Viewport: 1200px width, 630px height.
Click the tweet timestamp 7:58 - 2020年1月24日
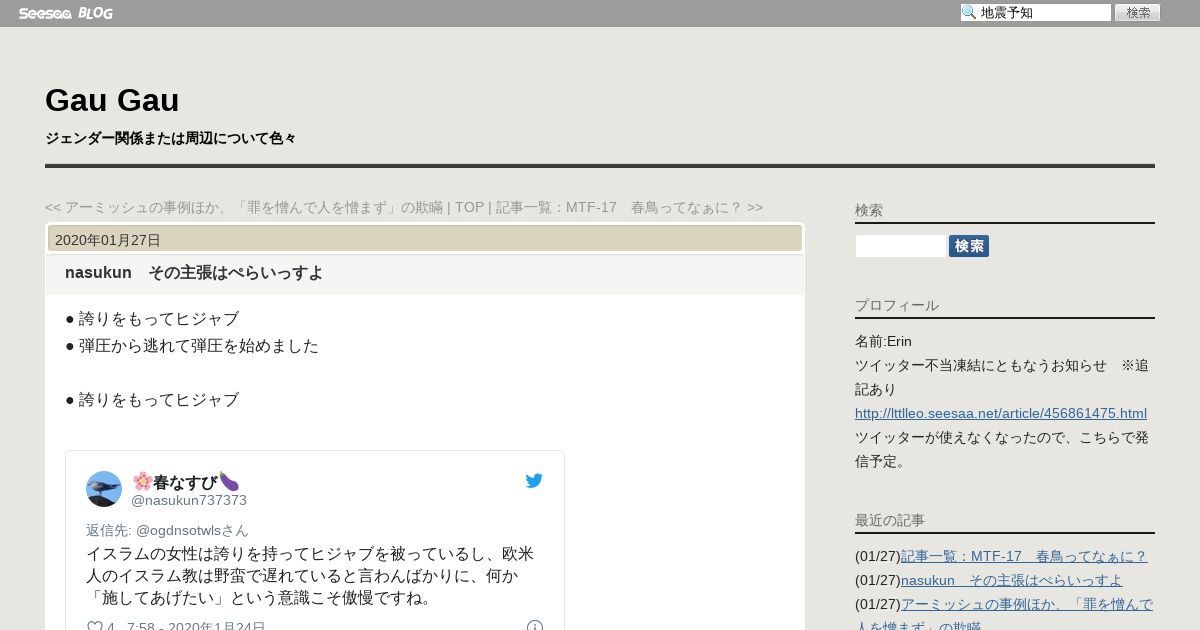[x=196, y=627]
